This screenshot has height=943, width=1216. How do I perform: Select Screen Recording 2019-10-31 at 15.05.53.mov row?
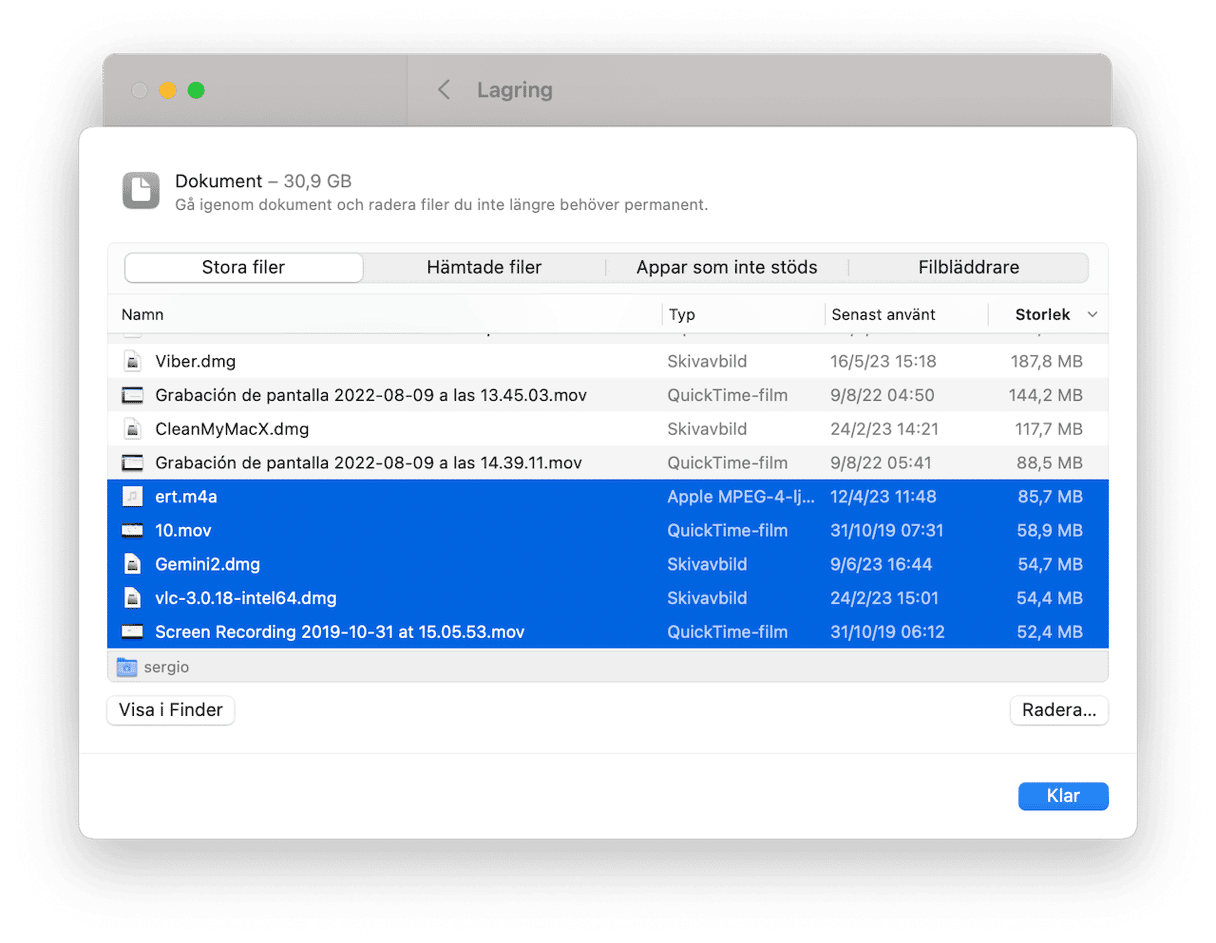coord(340,633)
